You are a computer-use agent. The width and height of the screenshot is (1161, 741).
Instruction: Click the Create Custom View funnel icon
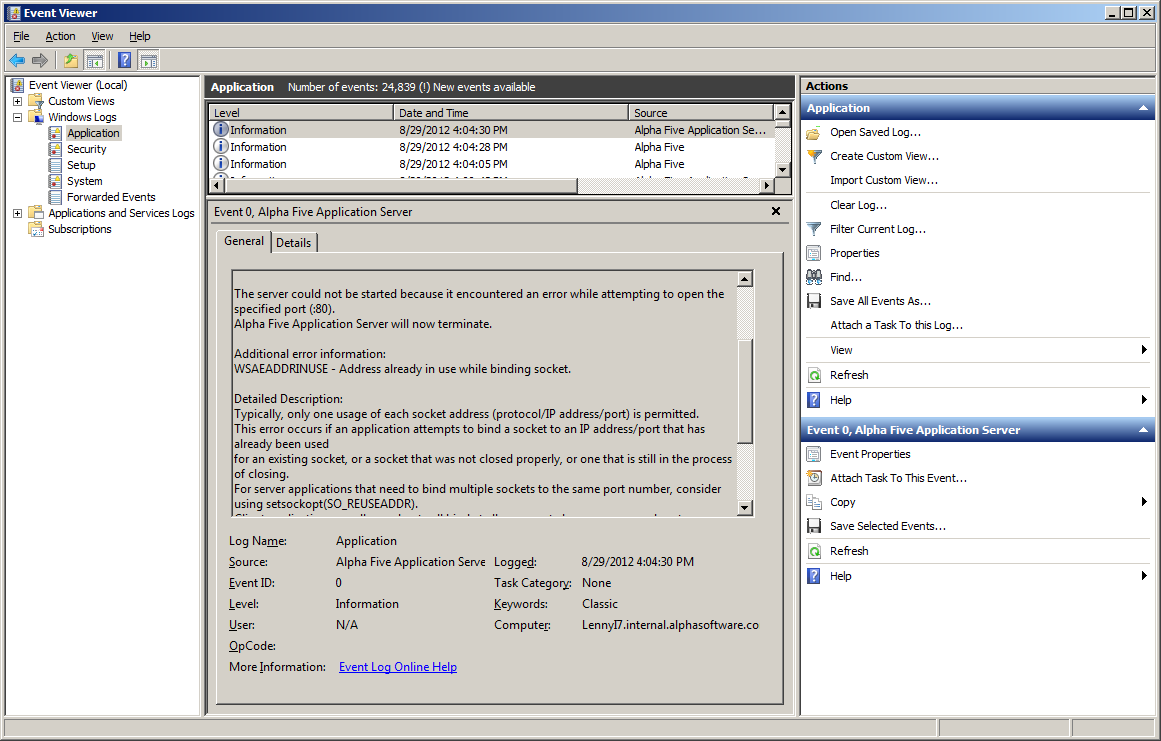point(814,156)
